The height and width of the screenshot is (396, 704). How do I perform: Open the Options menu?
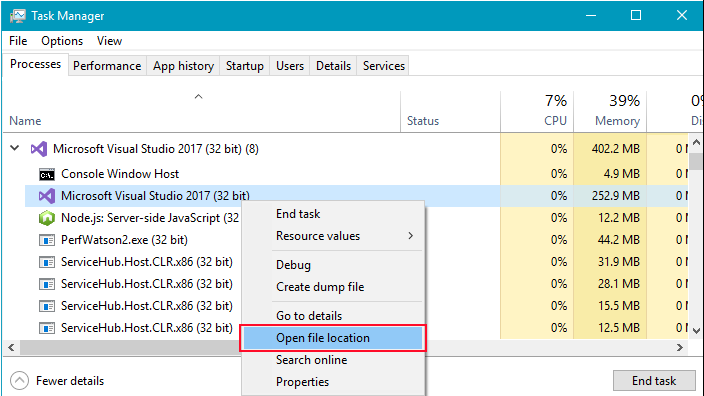coord(62,41)
